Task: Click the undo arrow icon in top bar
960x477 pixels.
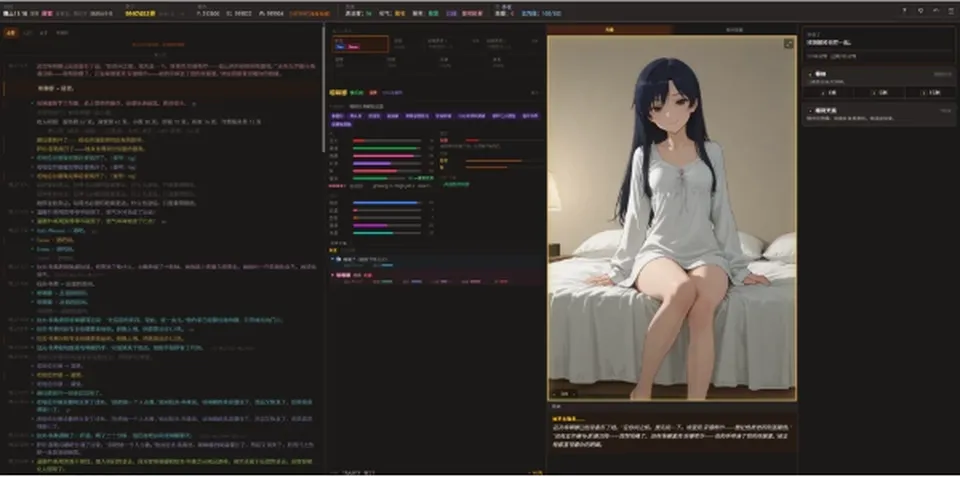Action: (x=936, y=10)
